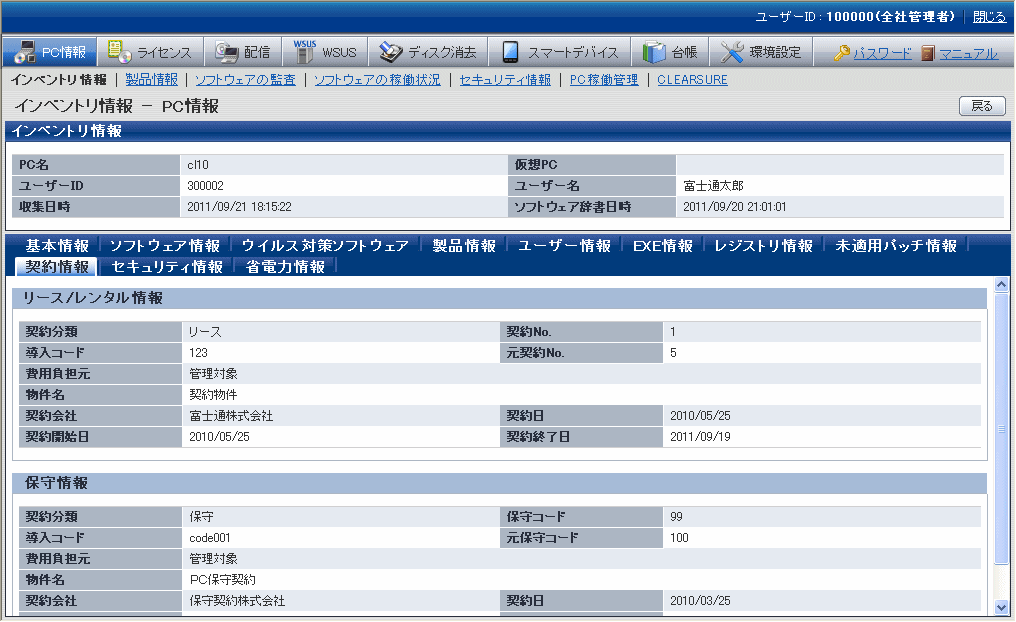Click the パスワード key icon
The image size is (1016, 622).
(842, 54)
